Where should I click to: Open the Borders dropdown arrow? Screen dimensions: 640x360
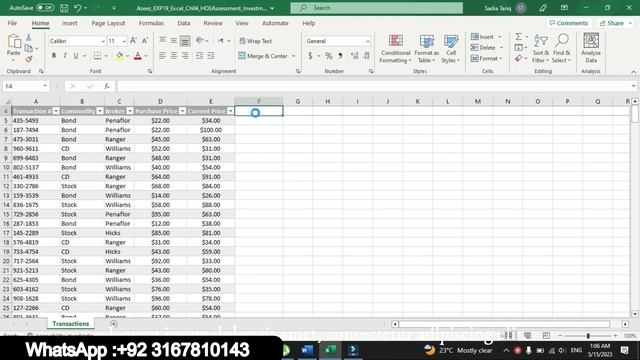click(x=106, y=56)
